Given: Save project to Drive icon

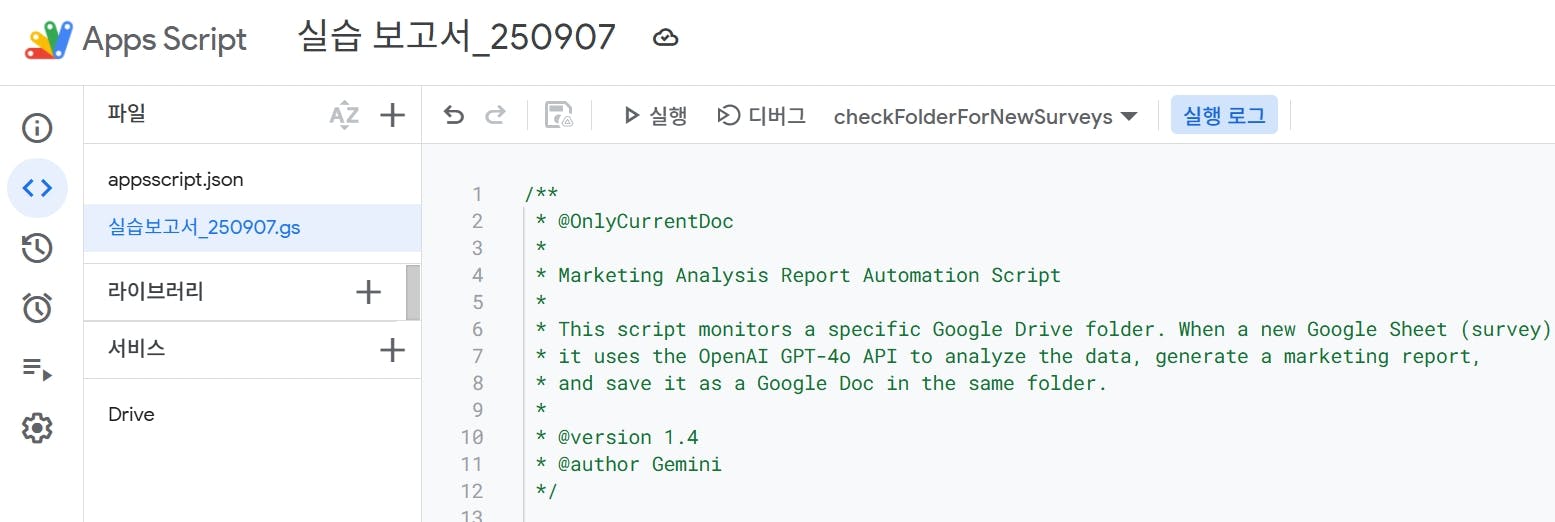Looking at the screenshot, I should click(x=558, y=116).
